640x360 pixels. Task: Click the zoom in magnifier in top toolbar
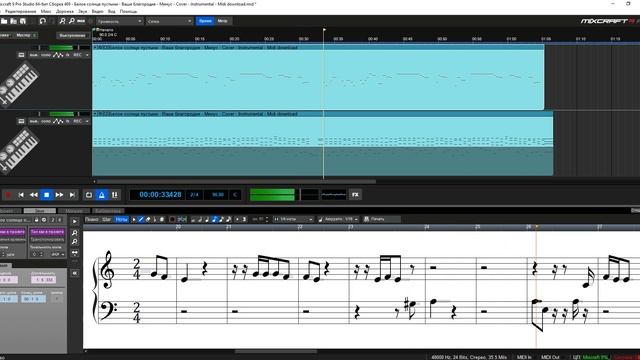click(62, 21)
